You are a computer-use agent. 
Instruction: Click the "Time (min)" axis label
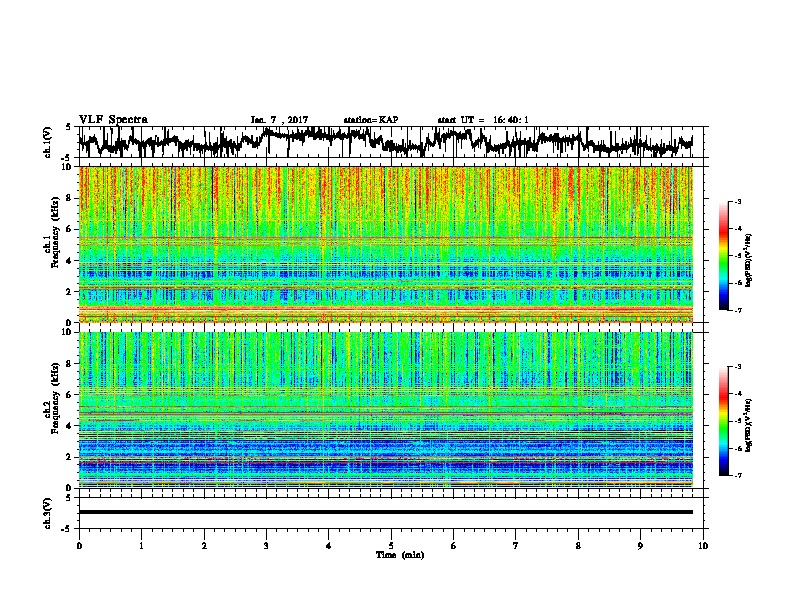[400, 555]
